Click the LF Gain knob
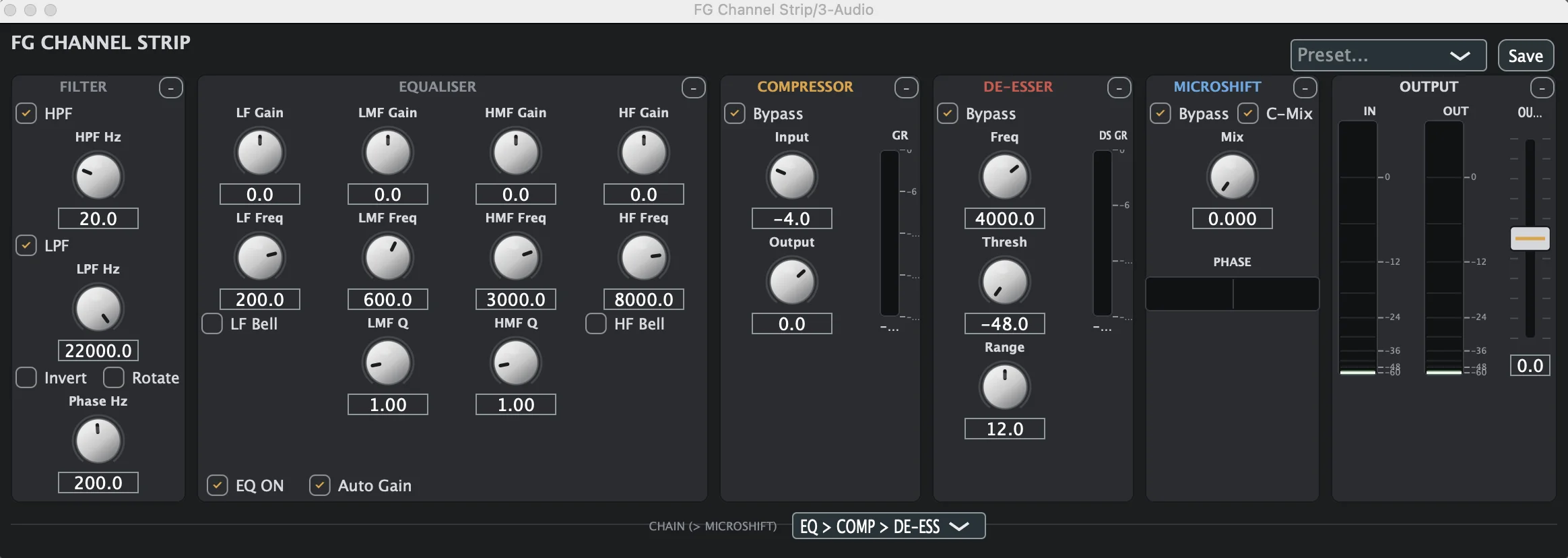Screen dimensions: 1568x558 pyautogui.click(x=260, y=152)
